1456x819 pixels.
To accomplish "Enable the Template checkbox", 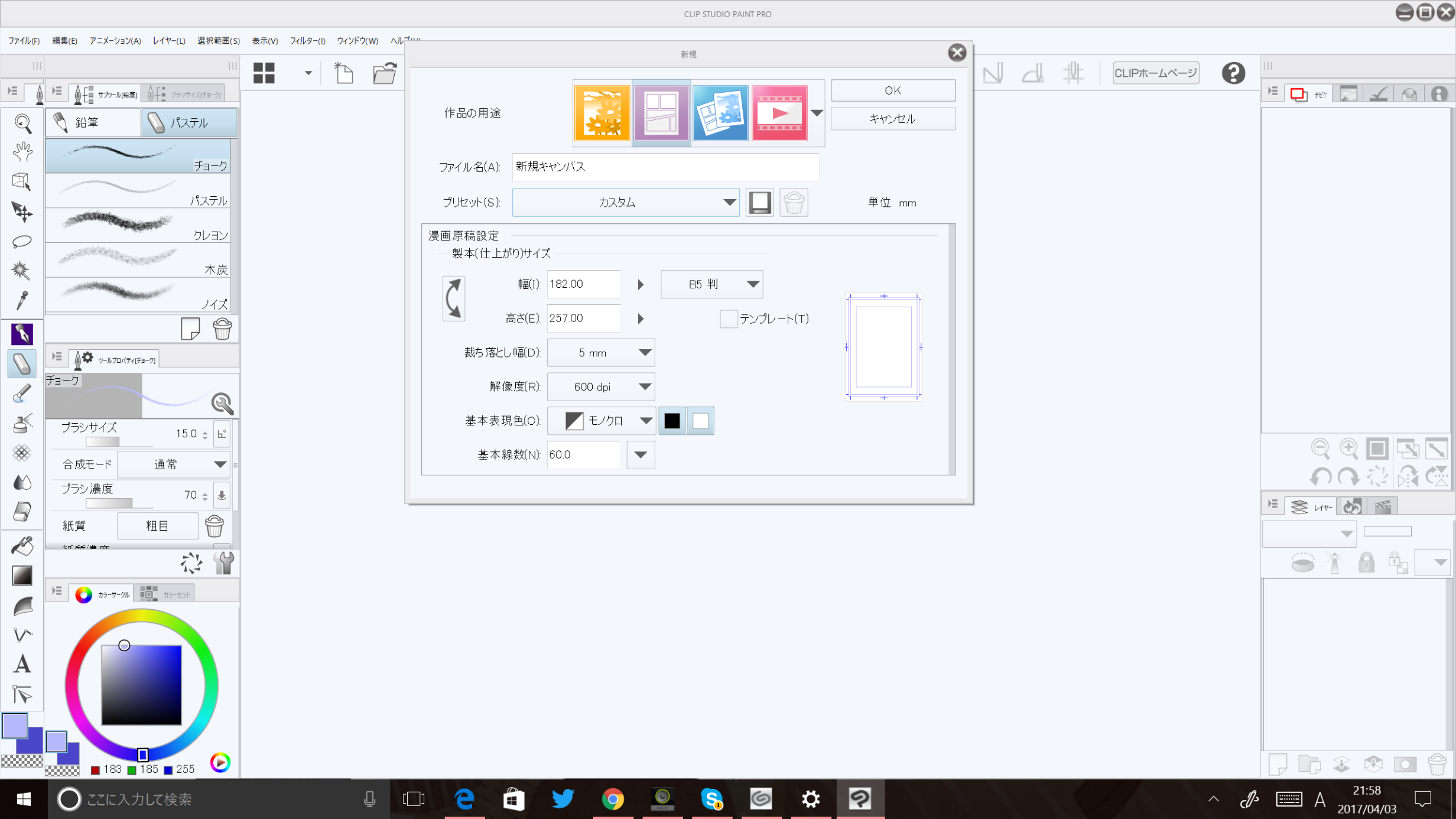I will [728, 319].
